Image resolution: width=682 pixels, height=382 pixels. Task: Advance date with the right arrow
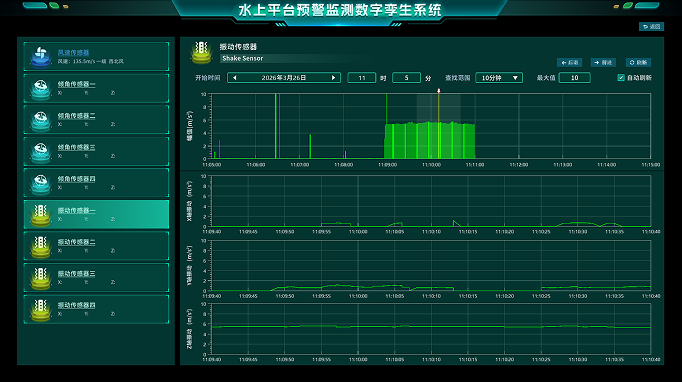[x=334, y=78]
